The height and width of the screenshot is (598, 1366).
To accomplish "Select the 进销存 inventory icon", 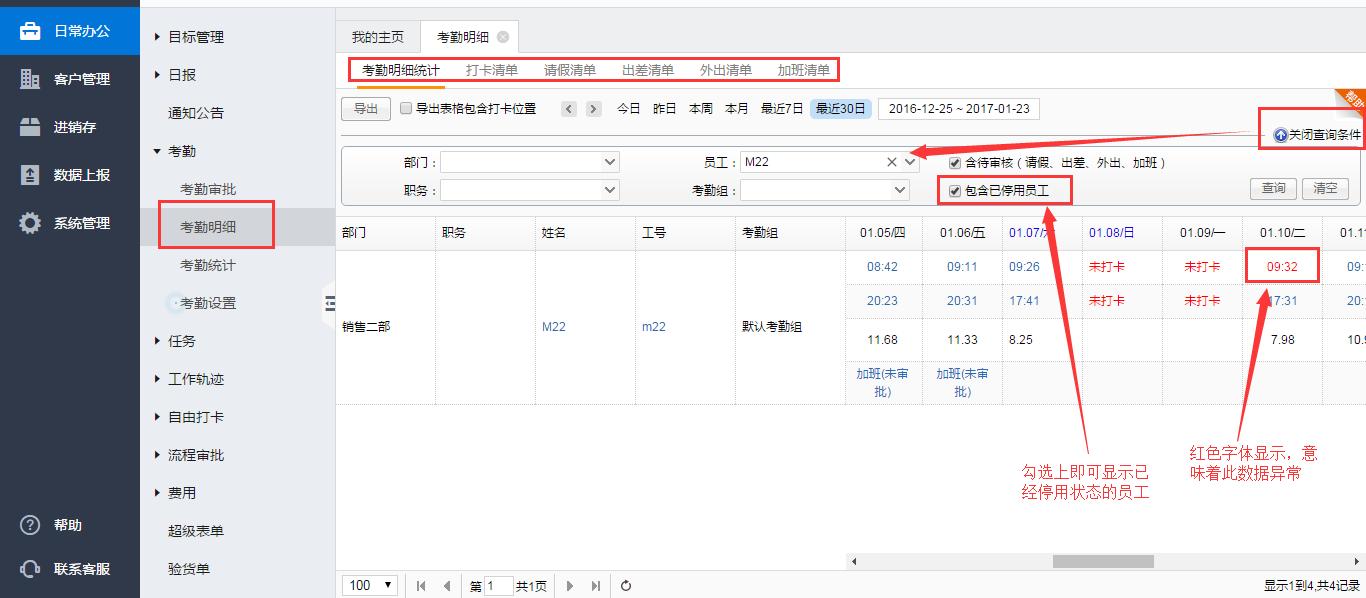I will click(x=30, y=127).
